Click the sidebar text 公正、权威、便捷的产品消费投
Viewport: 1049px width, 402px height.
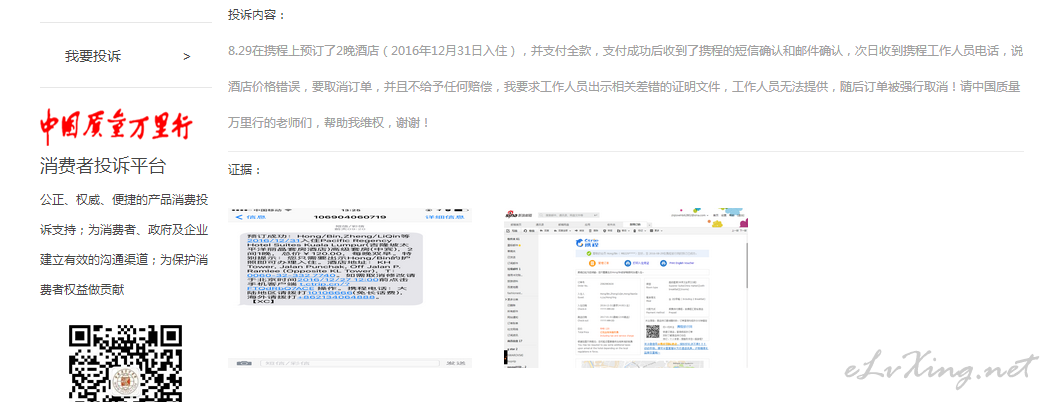(x=124, y=200)
